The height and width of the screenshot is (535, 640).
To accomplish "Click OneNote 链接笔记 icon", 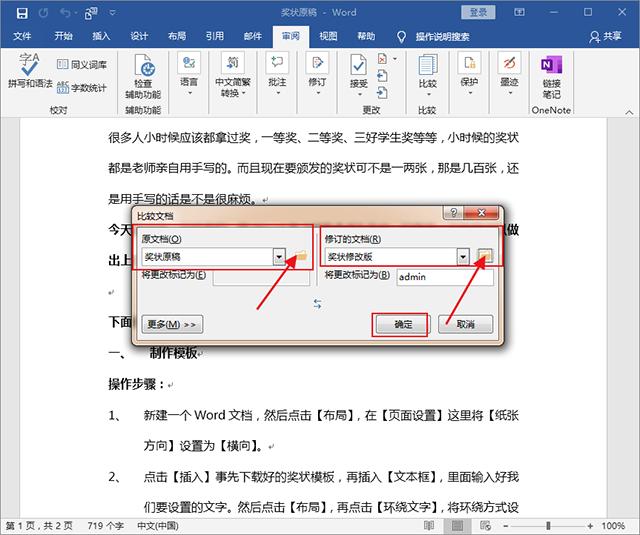I will pyautogui.click(x=551, y=76).
